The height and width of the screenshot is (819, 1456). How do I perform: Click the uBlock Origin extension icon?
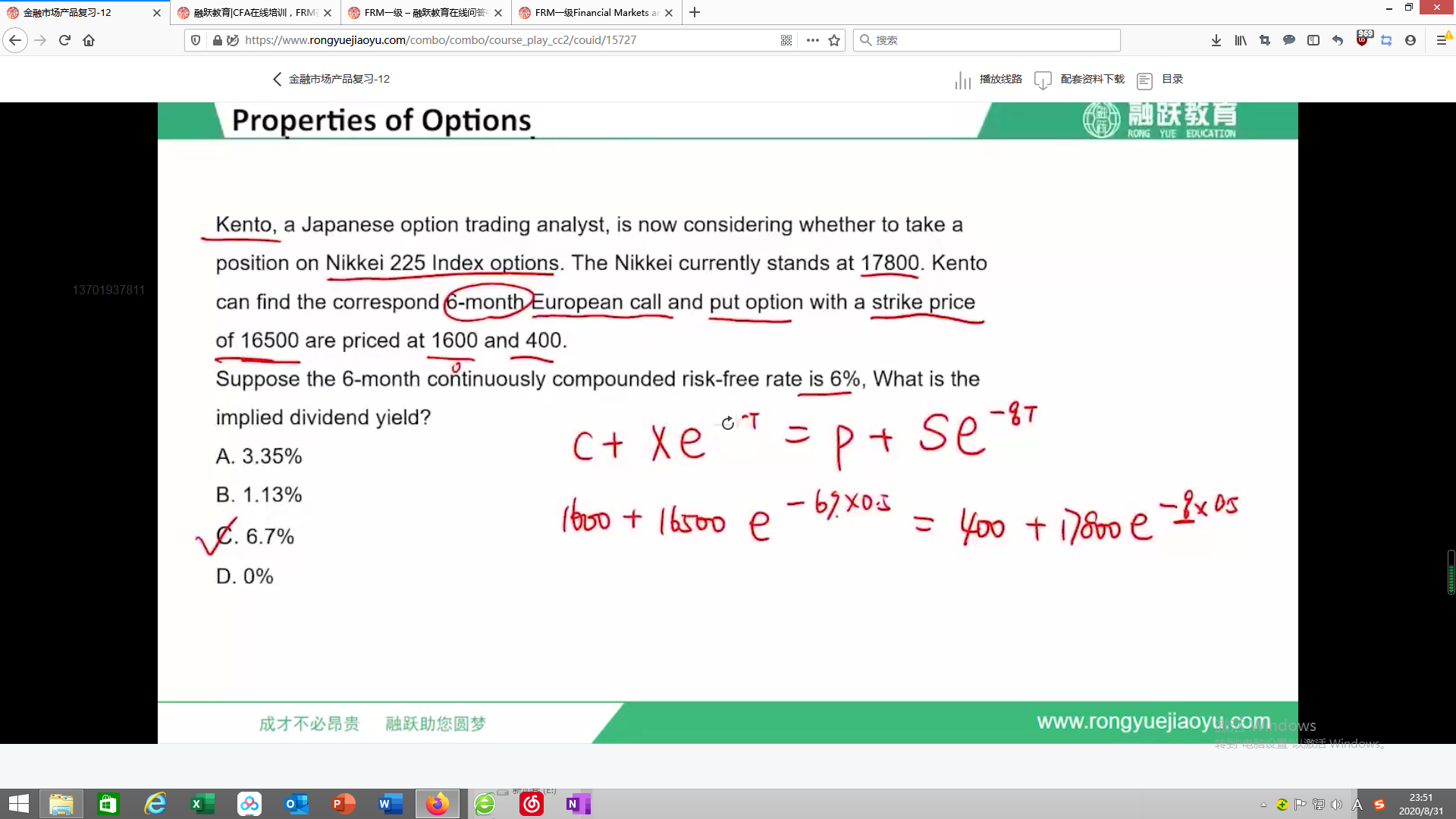(x=1363, y=39)
